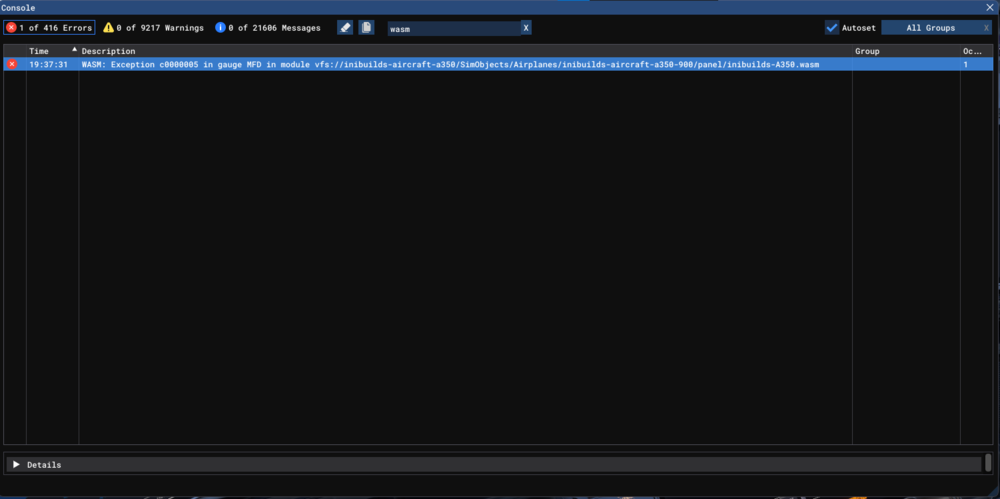Click in the wasm search field
This screenshot has height=499, width=1000.
pyautogui.click(x=453, y=28)
